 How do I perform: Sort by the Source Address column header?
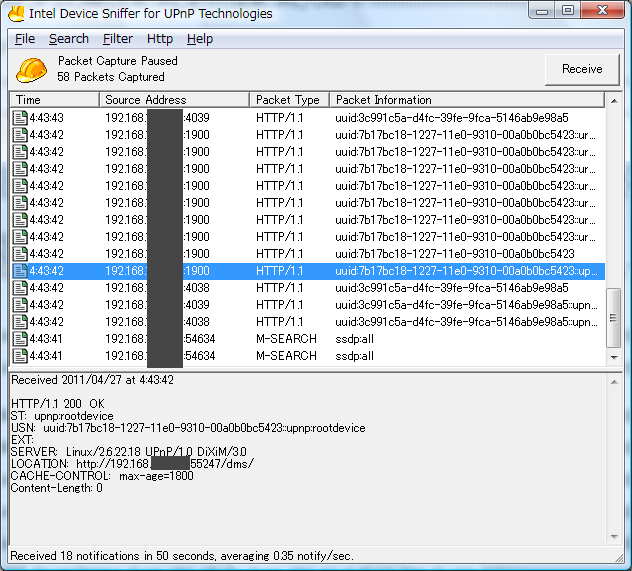174,100
